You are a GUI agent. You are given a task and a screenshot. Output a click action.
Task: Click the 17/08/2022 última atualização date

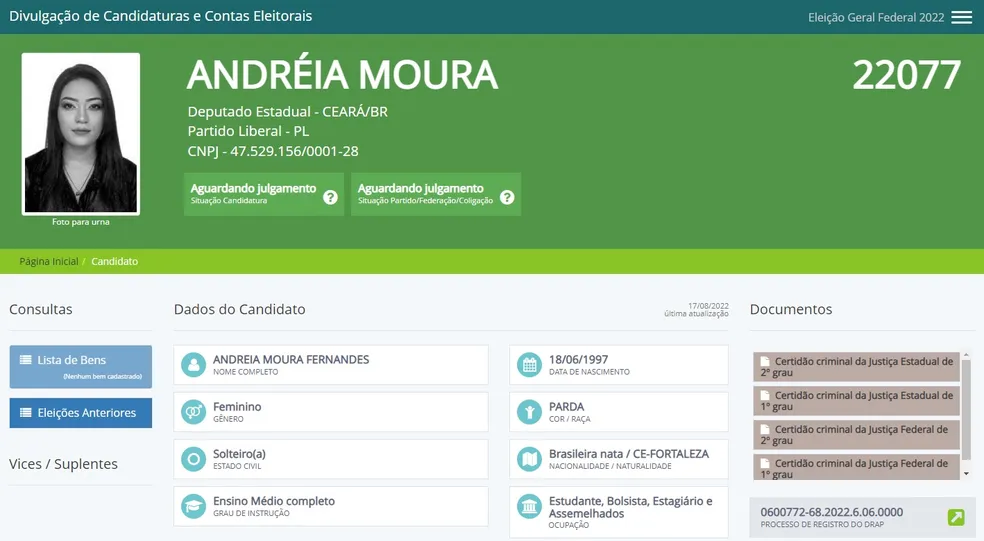coord(697,309)
